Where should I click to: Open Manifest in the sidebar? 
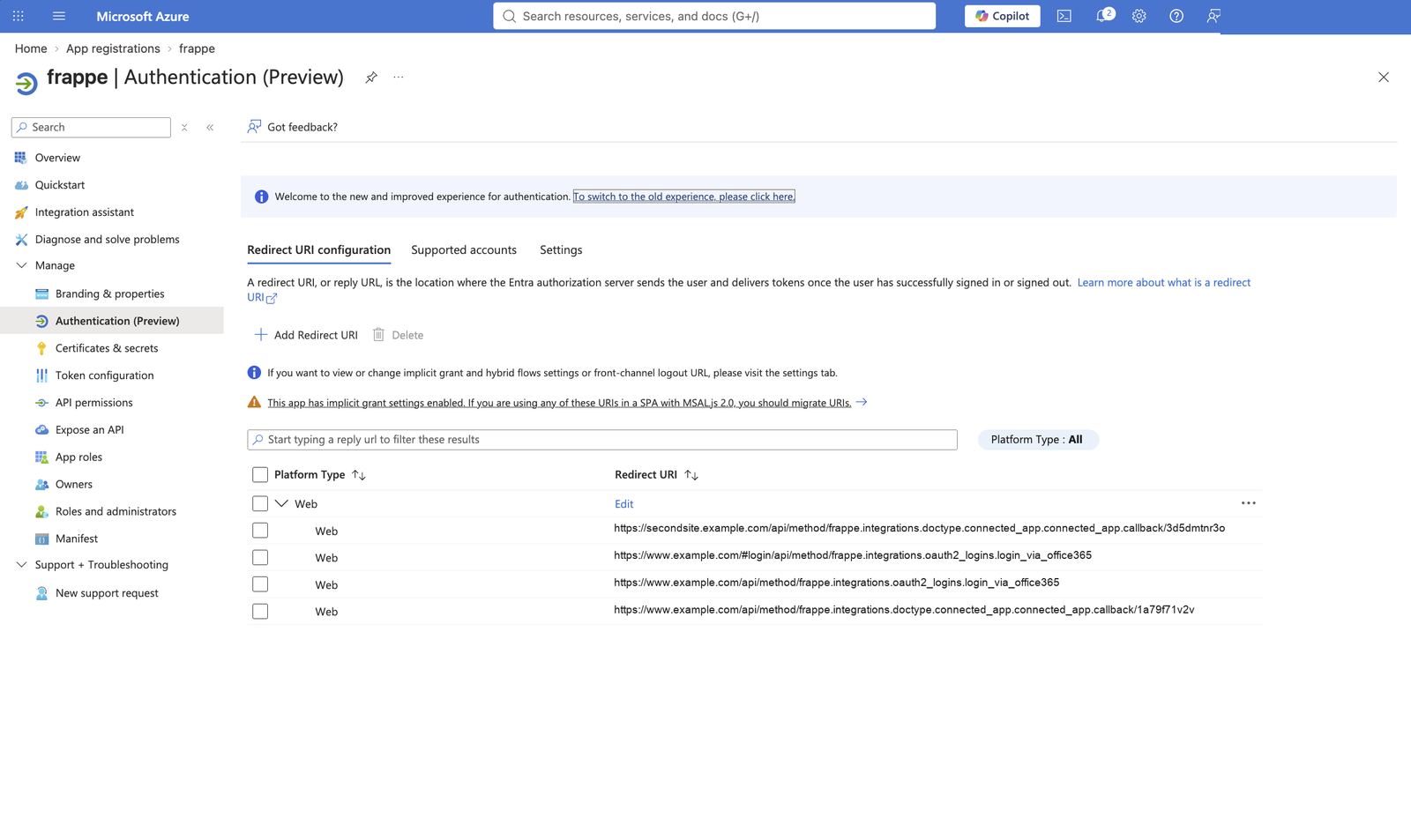tap(77, 539)
